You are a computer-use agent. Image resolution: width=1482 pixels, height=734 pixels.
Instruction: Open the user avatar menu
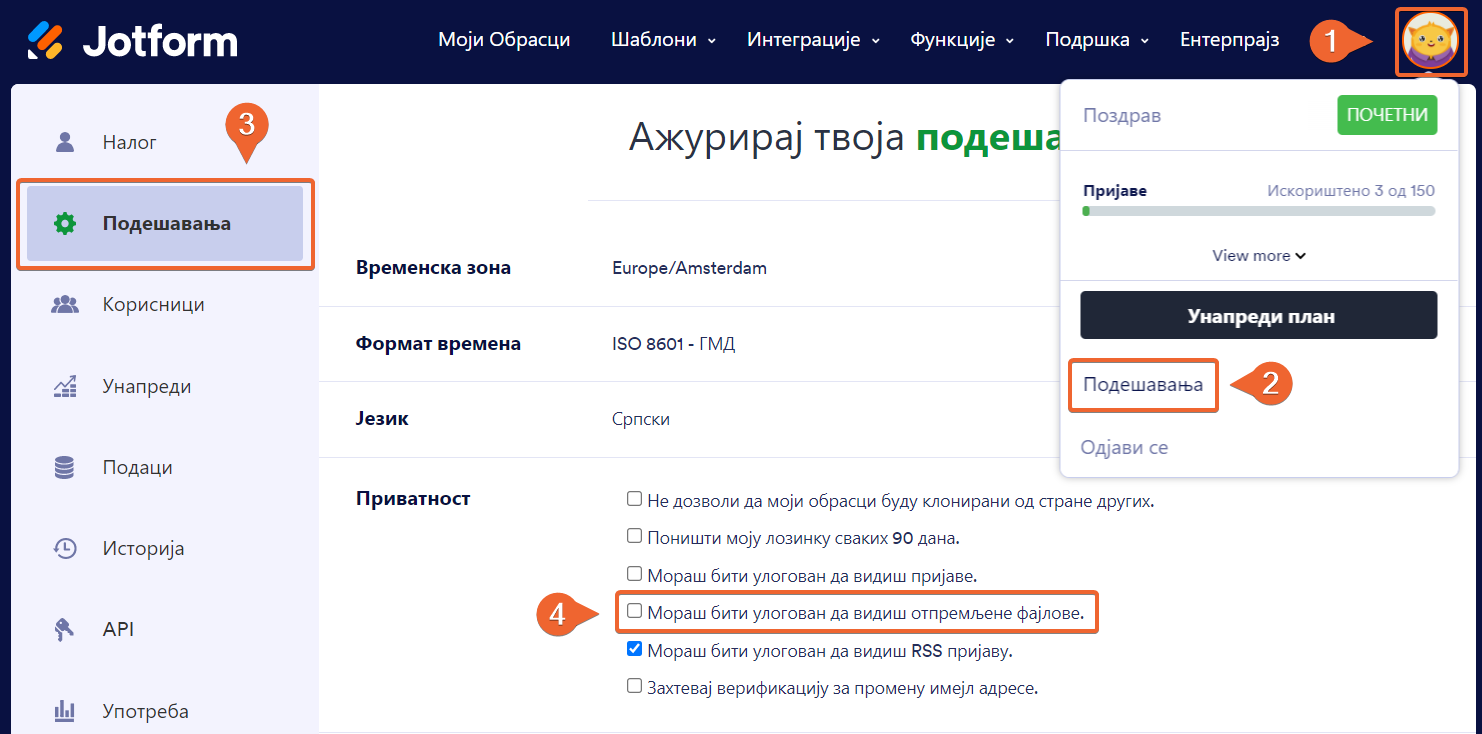point(1431,40)
